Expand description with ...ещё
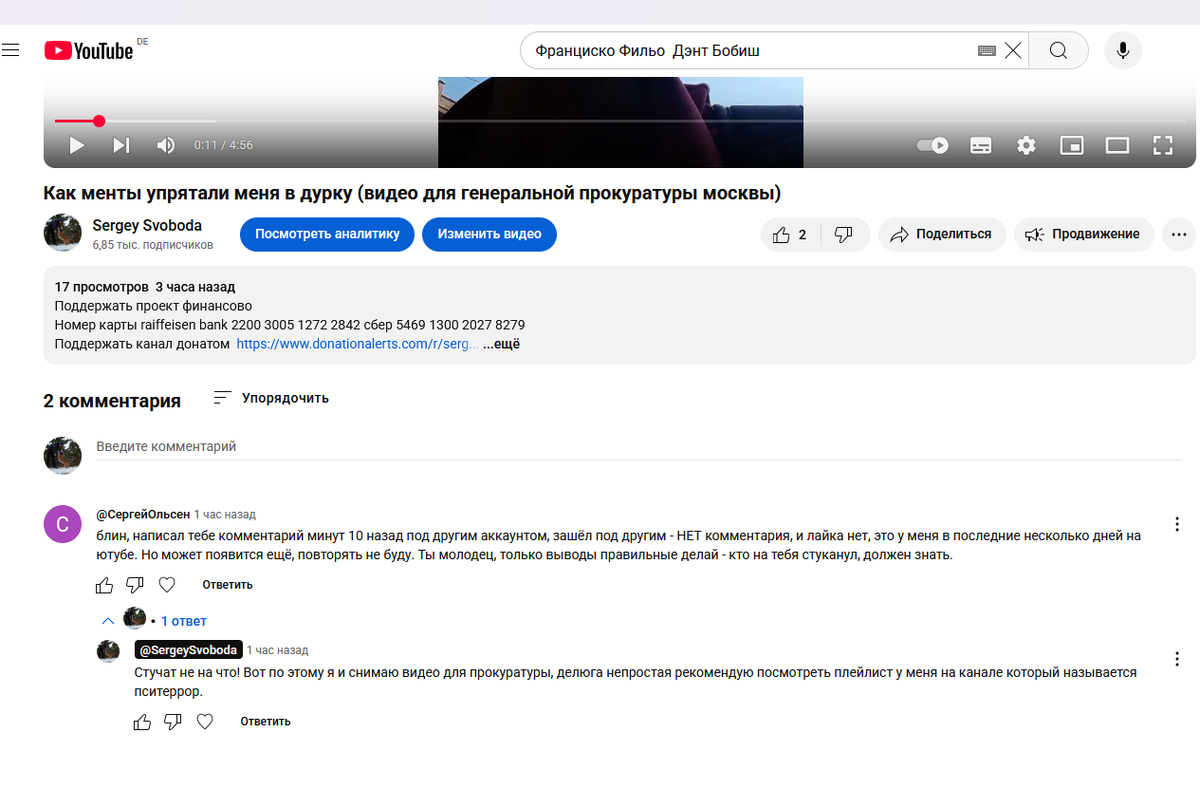The image size is (1200, 808). 501,344
